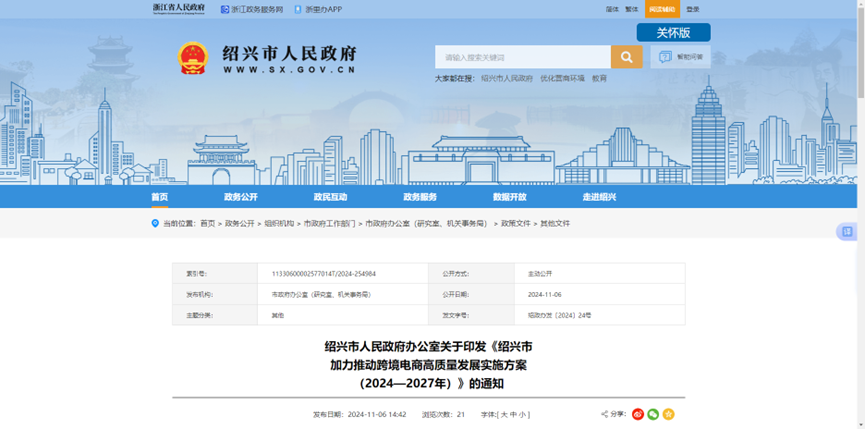Open the 政务公开 navigation tab
The image size is (865, 429).
coord(240,197)
